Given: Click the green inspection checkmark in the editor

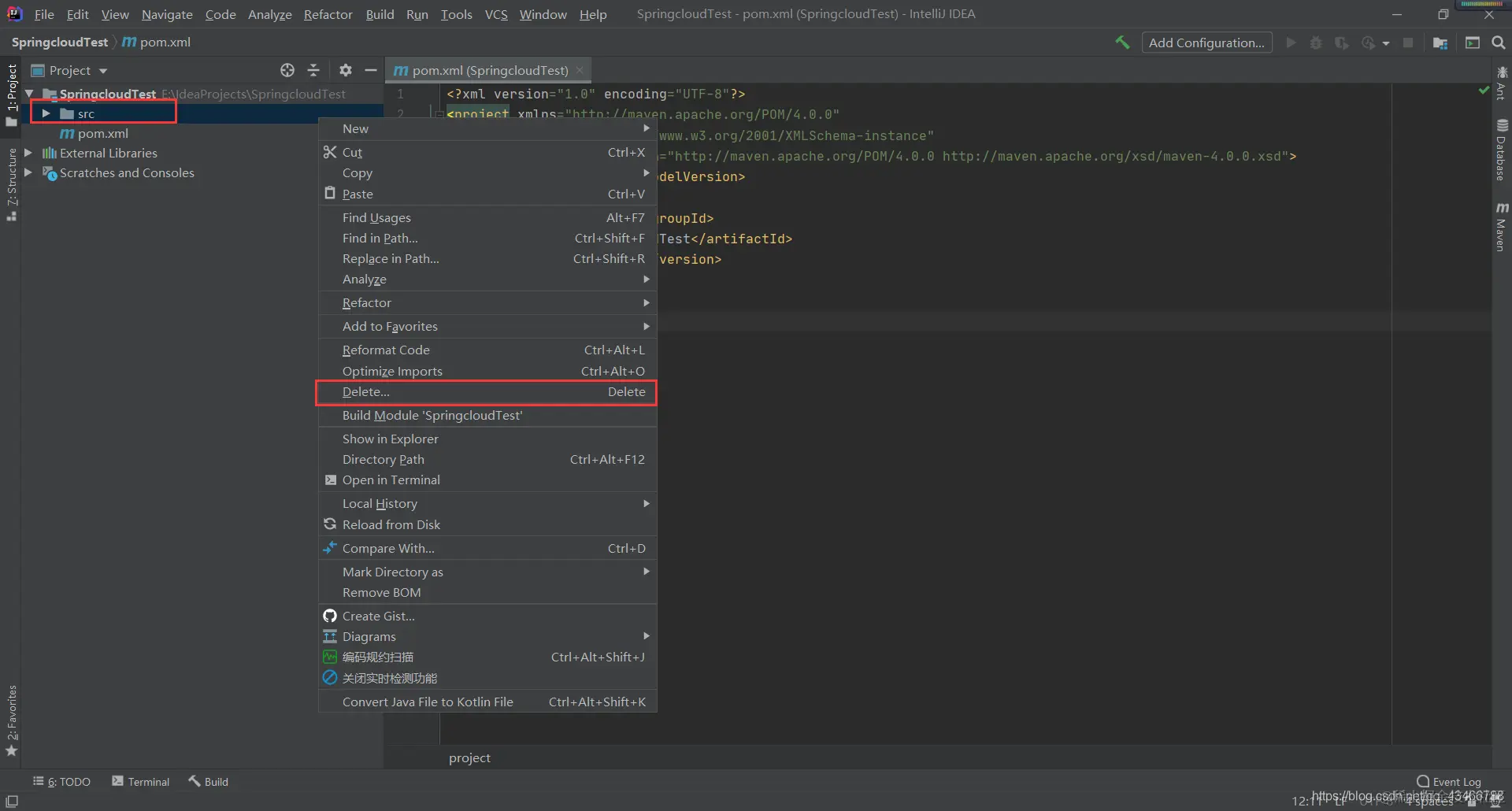Looking at the screenshot, I should click(x=1484, y=91).
